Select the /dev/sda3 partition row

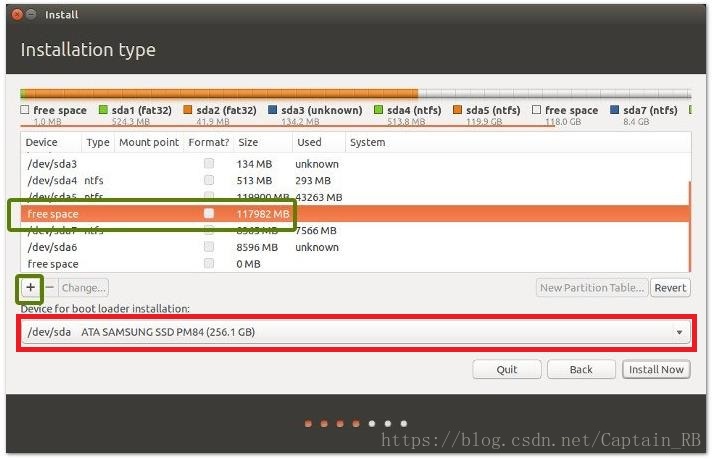pyautogui.click(x=355, y=164)
